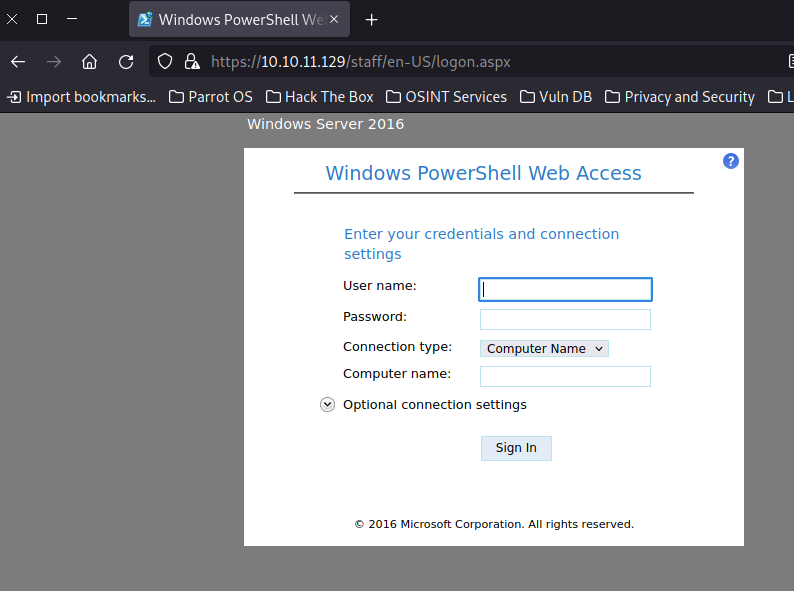Expand Optional connection settings chevron
Viewport: 794px width, 591px height.
(327, 405)
